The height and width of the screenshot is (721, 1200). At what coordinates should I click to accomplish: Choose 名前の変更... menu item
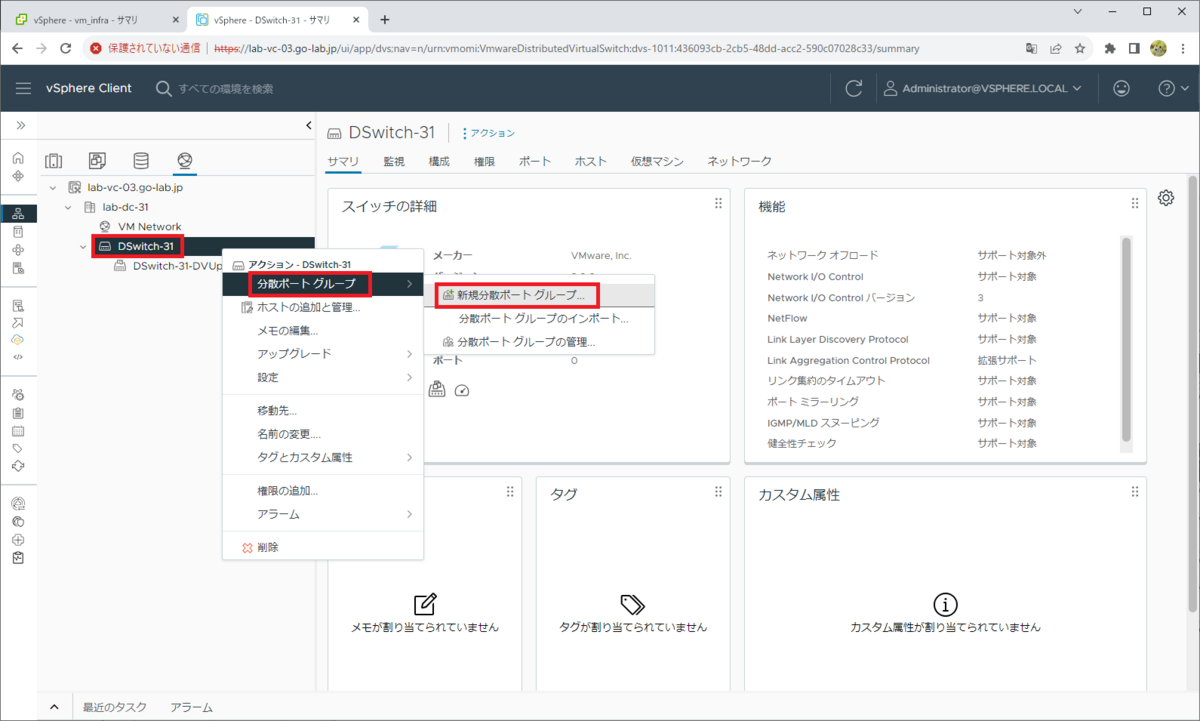coord(323,434)
